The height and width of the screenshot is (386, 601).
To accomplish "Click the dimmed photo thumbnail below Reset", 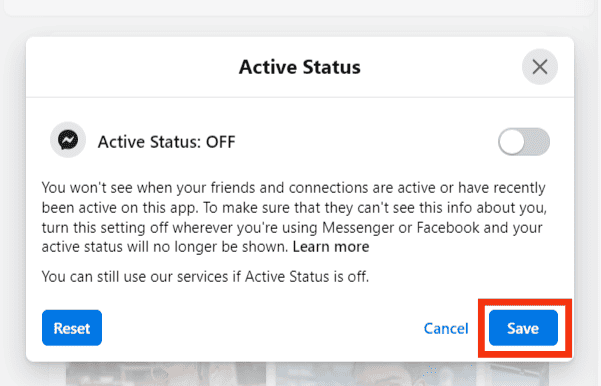I will (x=166, y=374).
